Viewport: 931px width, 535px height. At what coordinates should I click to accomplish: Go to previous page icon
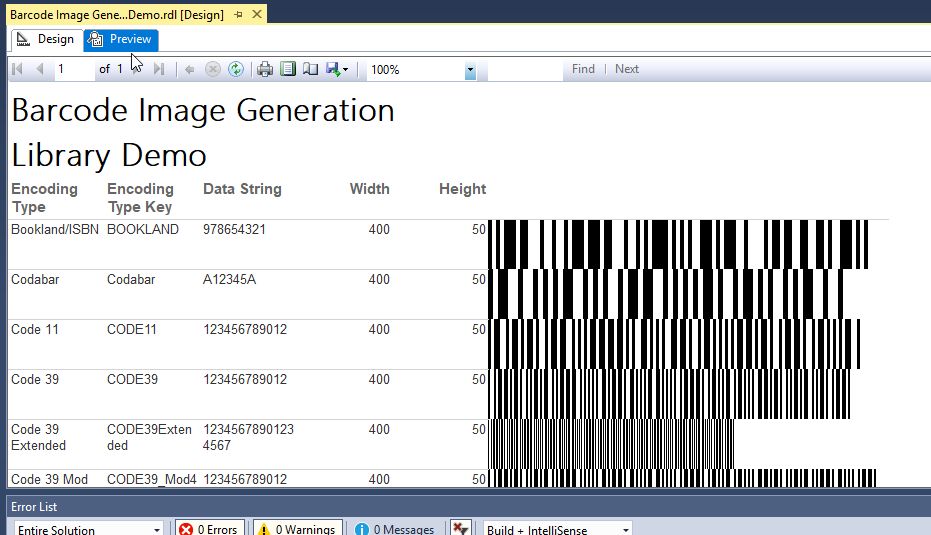point(40,69)
